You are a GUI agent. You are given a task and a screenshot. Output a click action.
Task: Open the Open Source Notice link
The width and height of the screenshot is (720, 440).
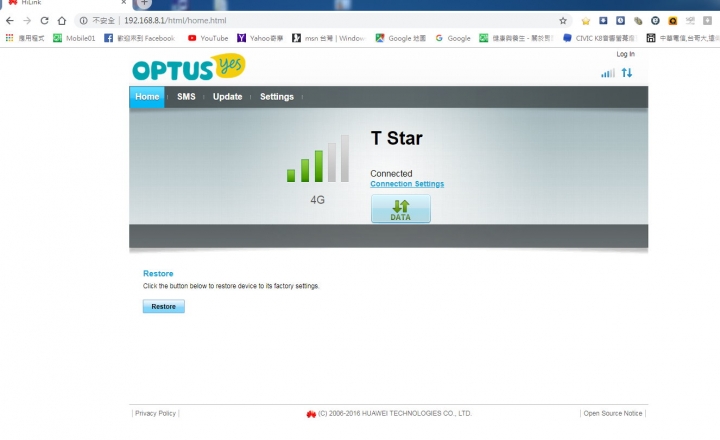click(613, 413)
